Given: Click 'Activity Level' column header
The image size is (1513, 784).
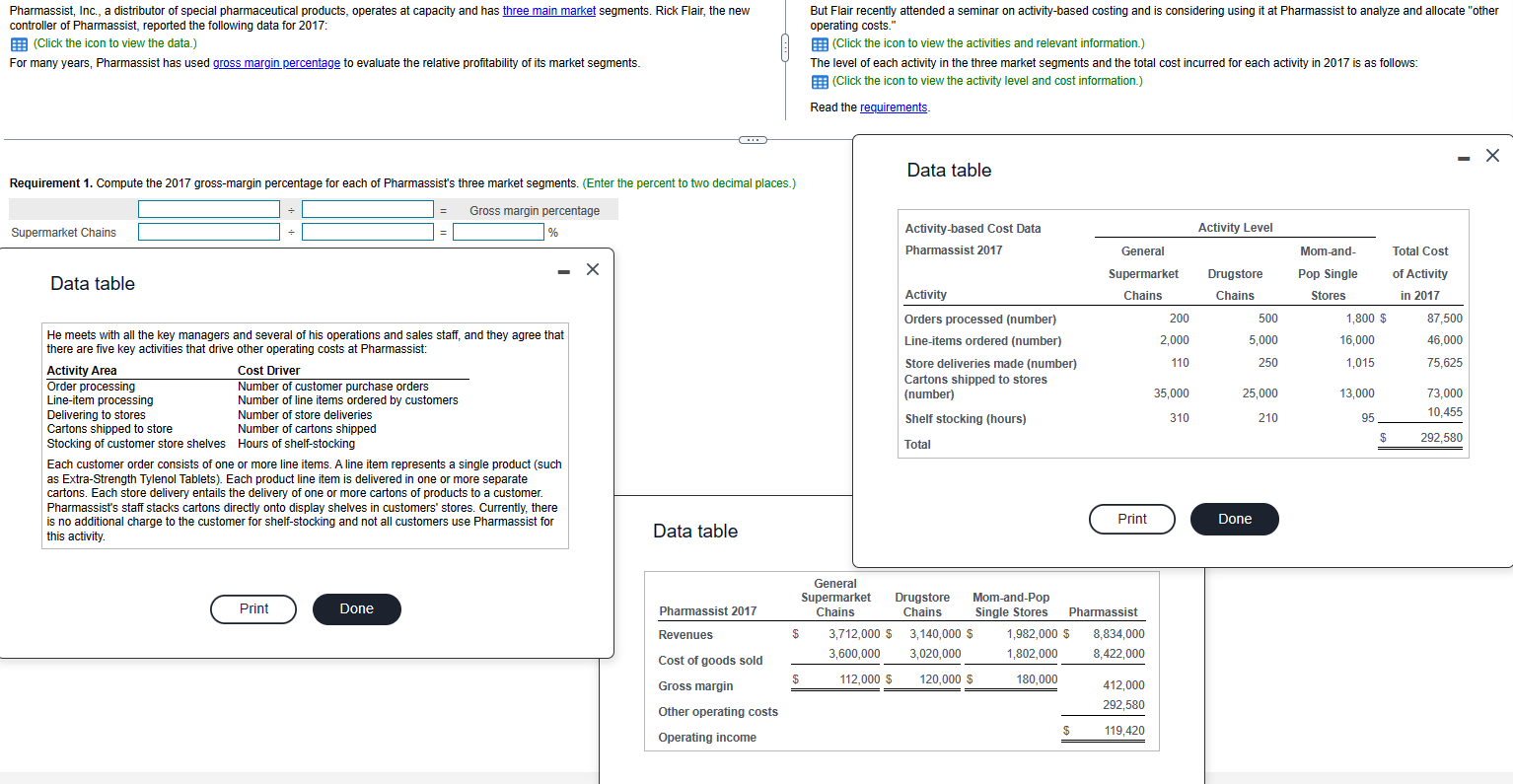Looking at the screenshot, I should click(x=1235, y=228).
